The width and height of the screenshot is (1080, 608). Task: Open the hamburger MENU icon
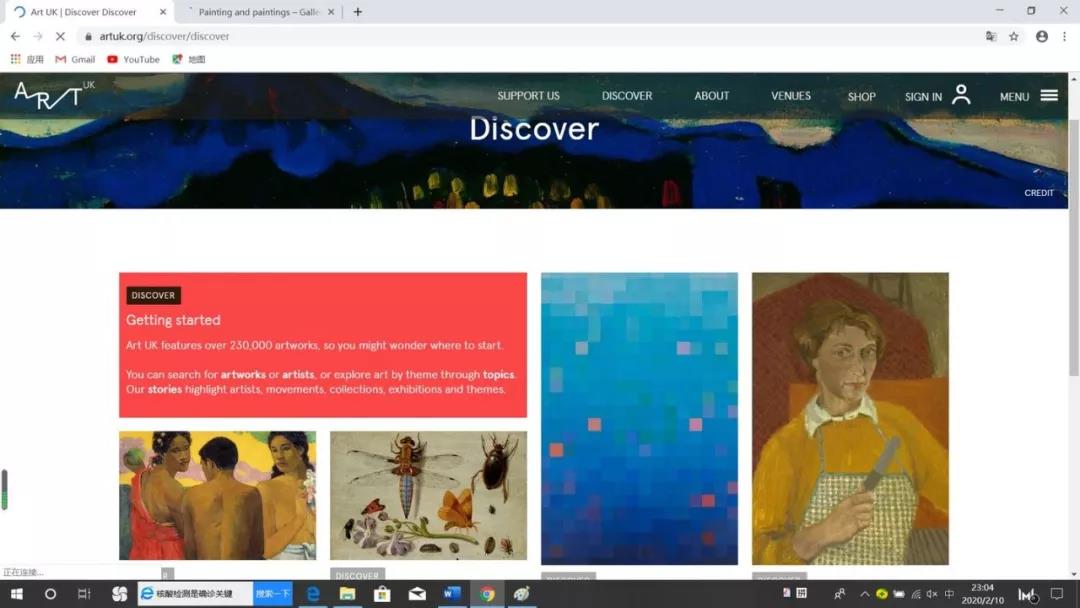pos(1048,96)
